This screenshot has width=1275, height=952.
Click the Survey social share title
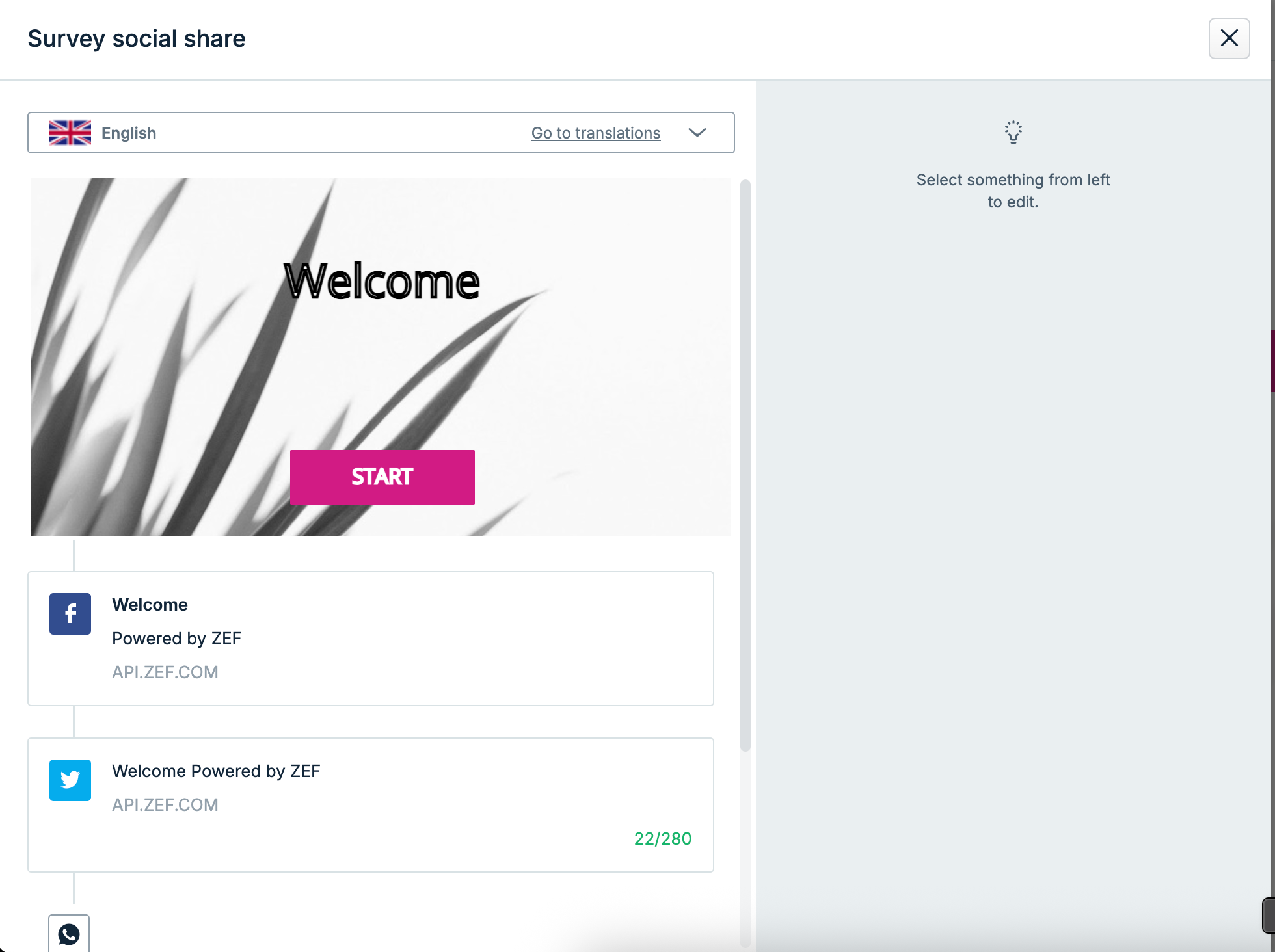pyautogui.click(x=137, y=38)
